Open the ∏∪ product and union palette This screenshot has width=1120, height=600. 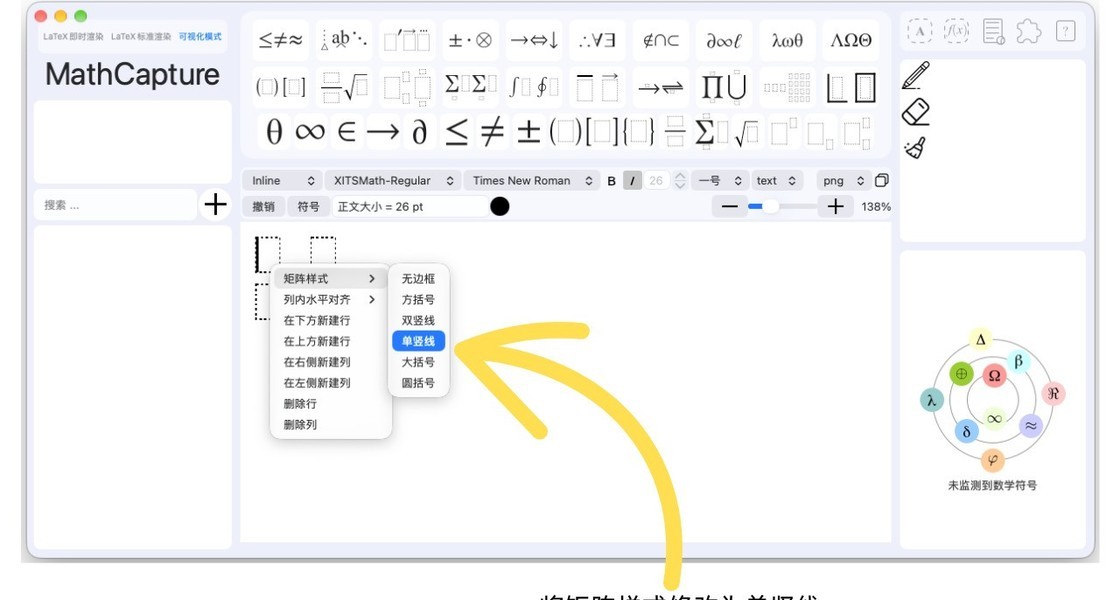pos(724,88)
